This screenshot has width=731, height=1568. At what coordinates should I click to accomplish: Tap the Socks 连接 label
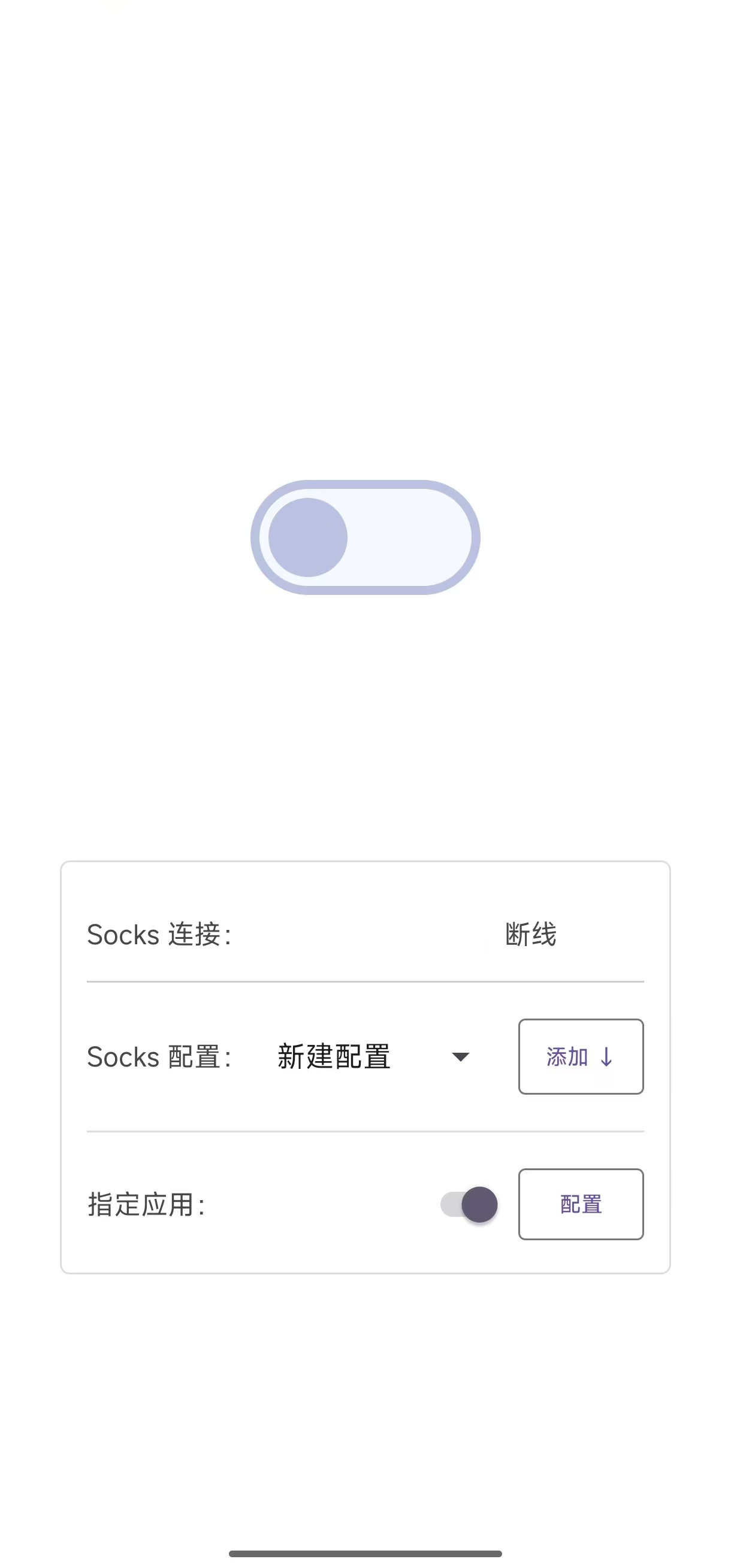tap(159, 934)
